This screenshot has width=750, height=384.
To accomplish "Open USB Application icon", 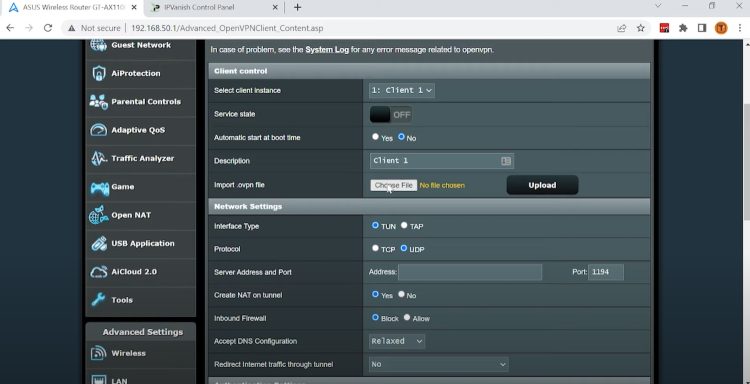I will tap(99, 243).
